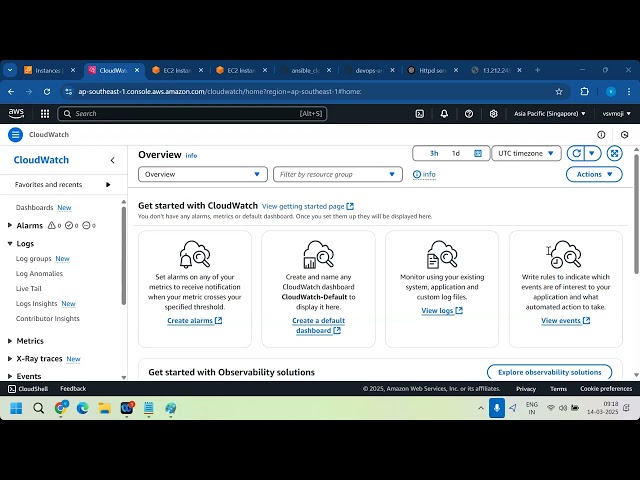The image size is (640, 480).
Task: Open the AWS console settings gear
Action: [x=493, y=114]
